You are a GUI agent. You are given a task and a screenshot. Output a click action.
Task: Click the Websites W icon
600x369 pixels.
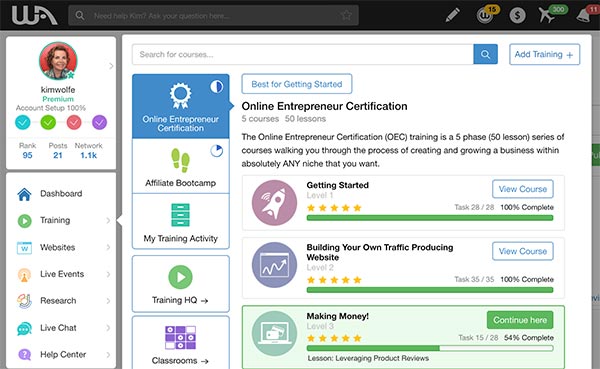coord(24,248)
